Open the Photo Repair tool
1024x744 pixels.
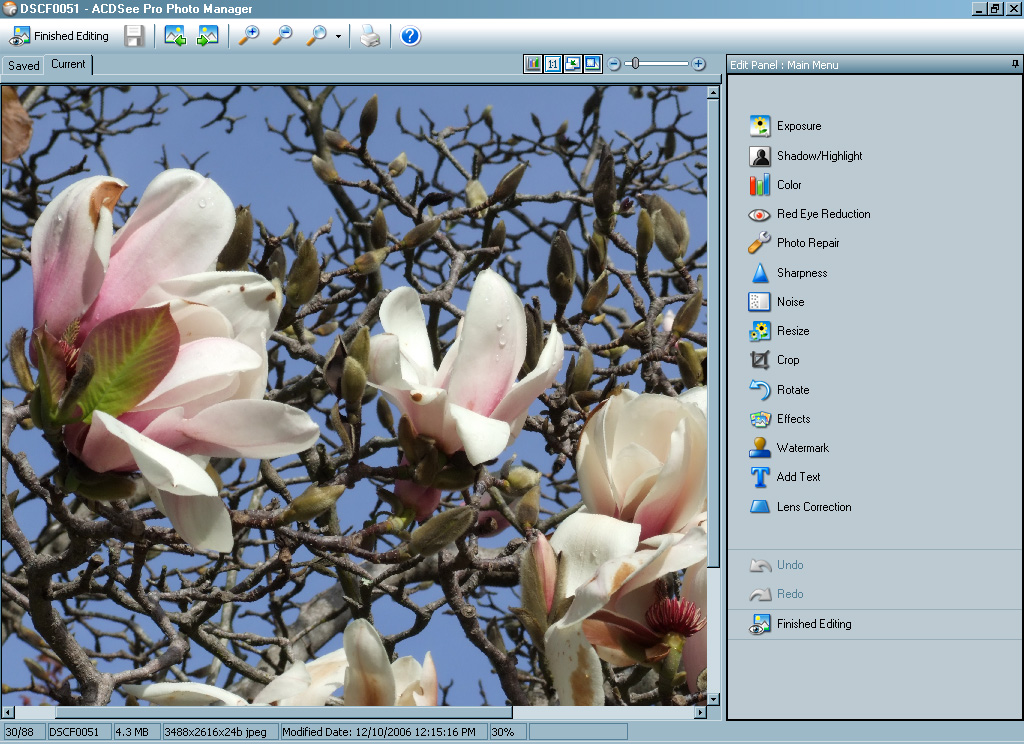(807, 243)
